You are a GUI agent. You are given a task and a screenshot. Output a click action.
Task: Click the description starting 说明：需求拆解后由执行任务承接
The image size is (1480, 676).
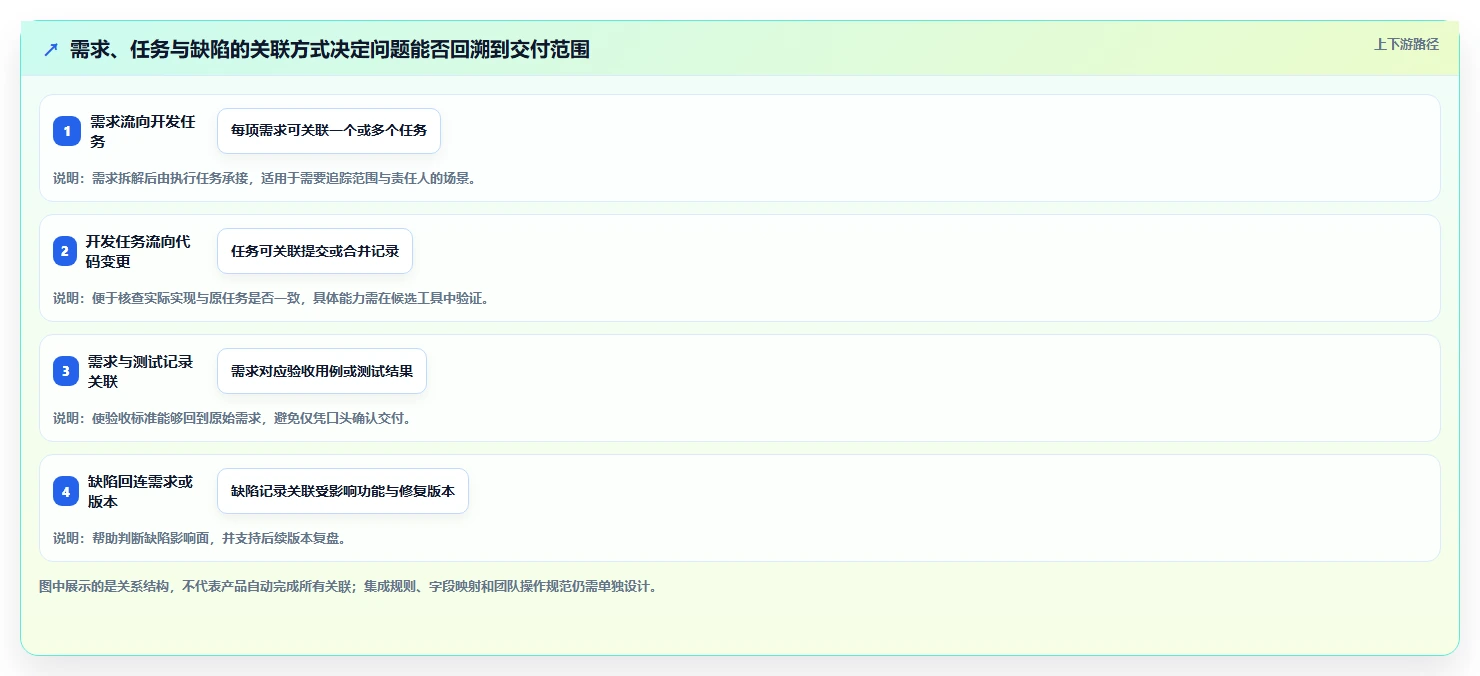coord(264,178)
